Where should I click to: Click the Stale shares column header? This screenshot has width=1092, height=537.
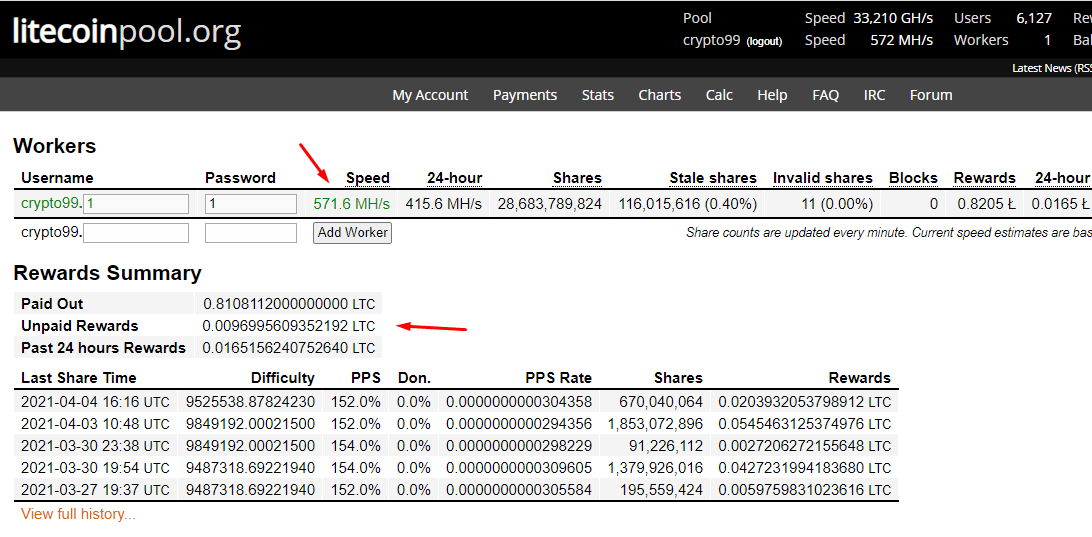[713, 178]
